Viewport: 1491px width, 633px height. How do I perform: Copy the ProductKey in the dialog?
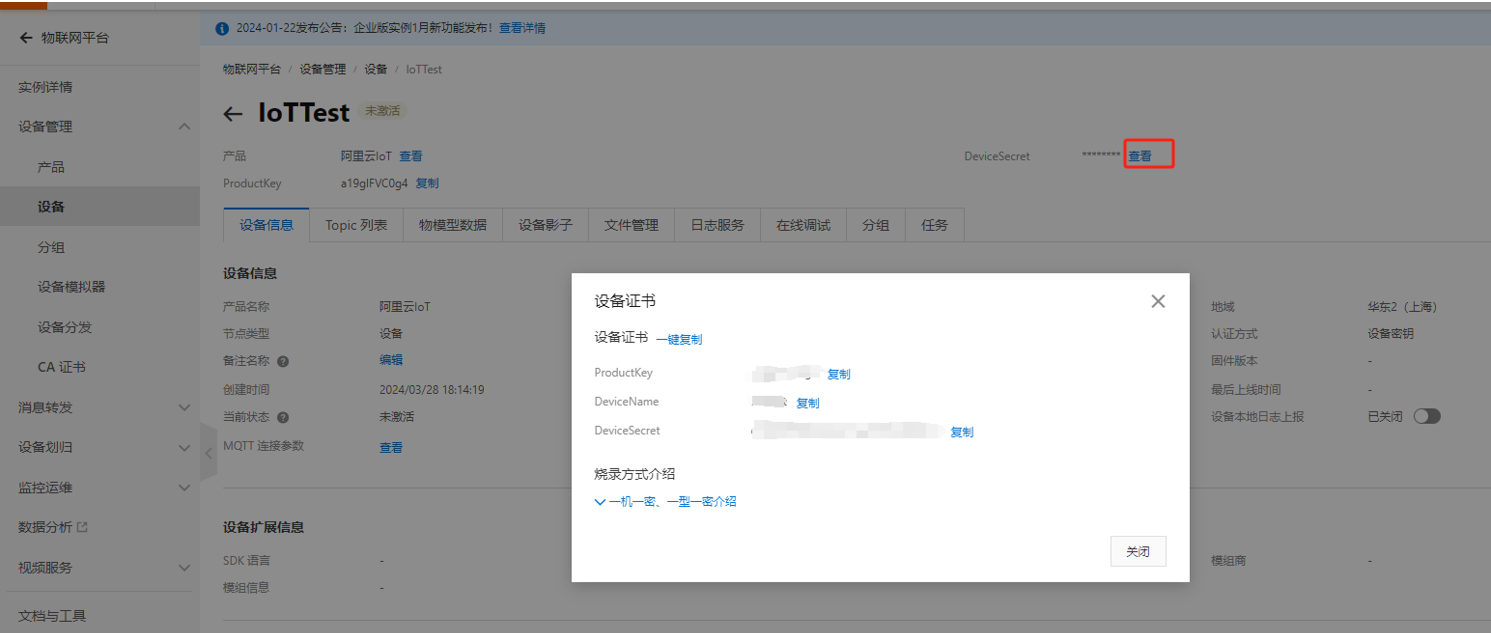point(839,374)
